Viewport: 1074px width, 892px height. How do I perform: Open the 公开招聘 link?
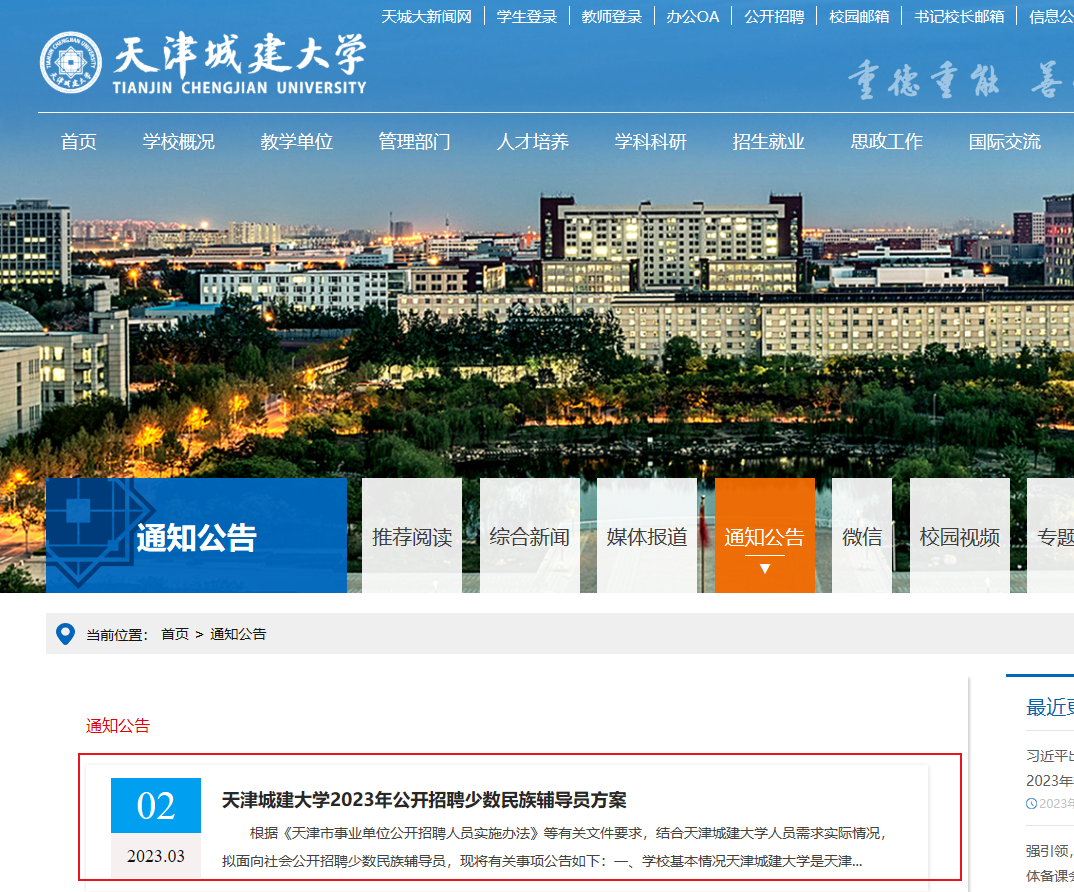(x=774, y=16)
